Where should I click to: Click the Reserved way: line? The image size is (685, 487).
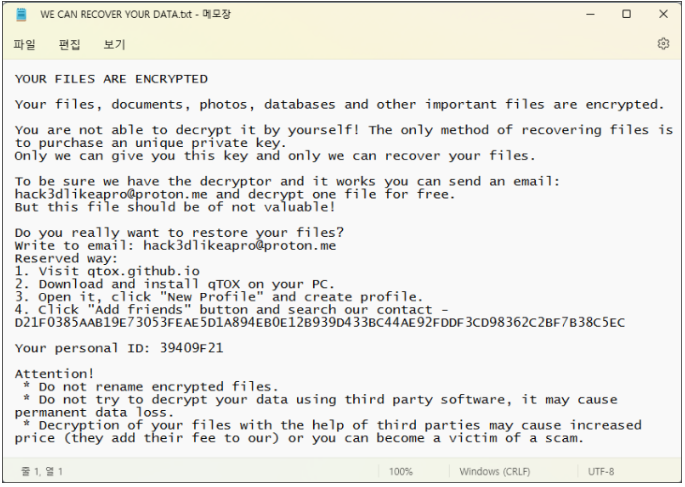[x=66, y=259]
